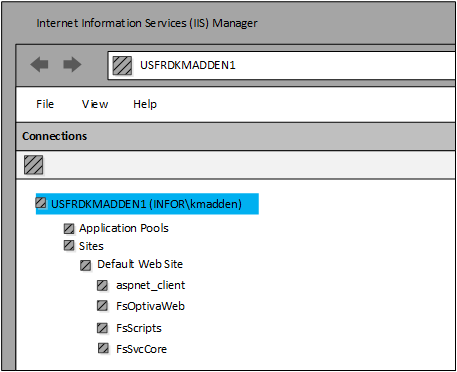Click the FsOptivaWeb application icon
This screenshot has width=457, height=372.
coord(102,306)
